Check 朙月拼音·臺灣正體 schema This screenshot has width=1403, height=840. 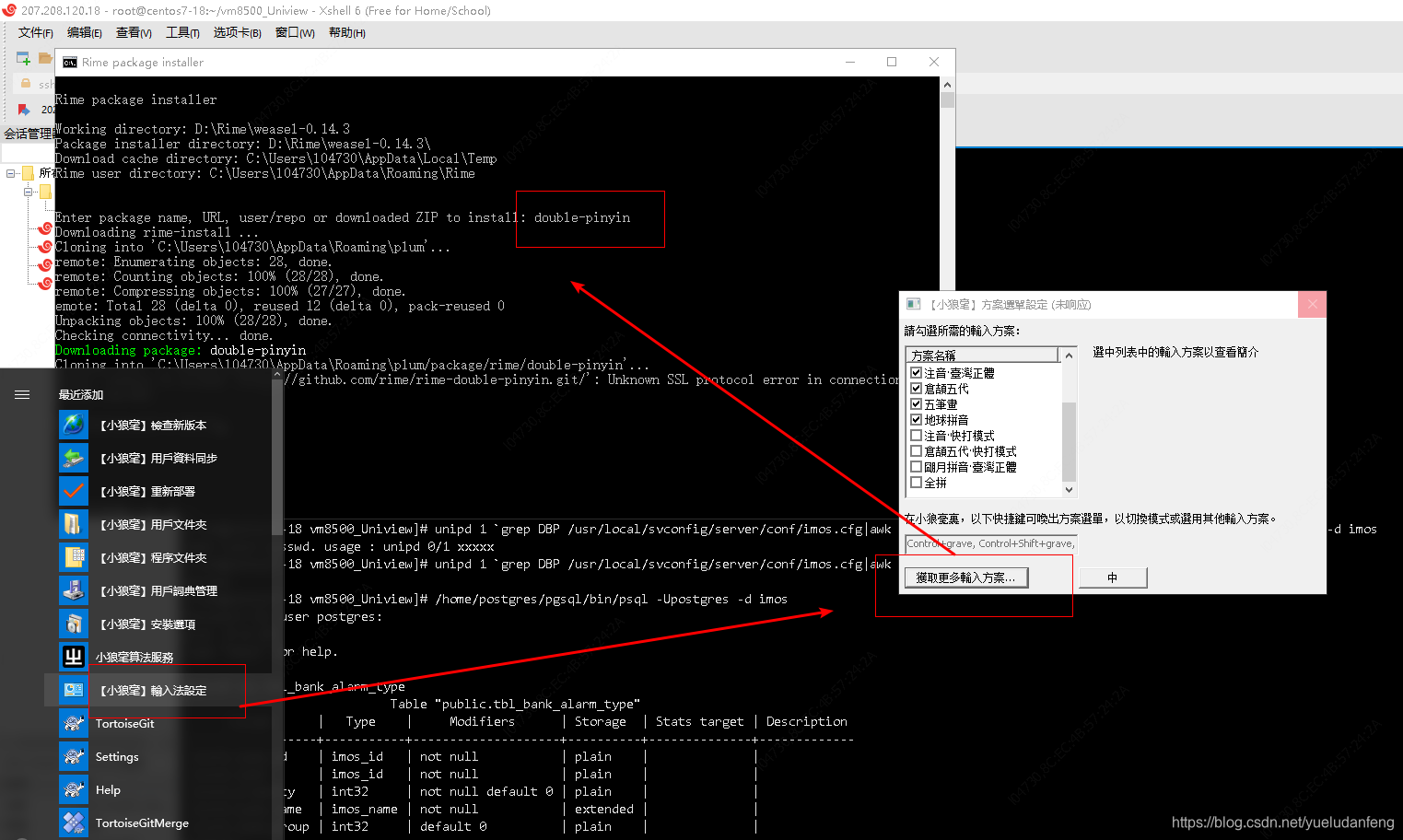916,467
